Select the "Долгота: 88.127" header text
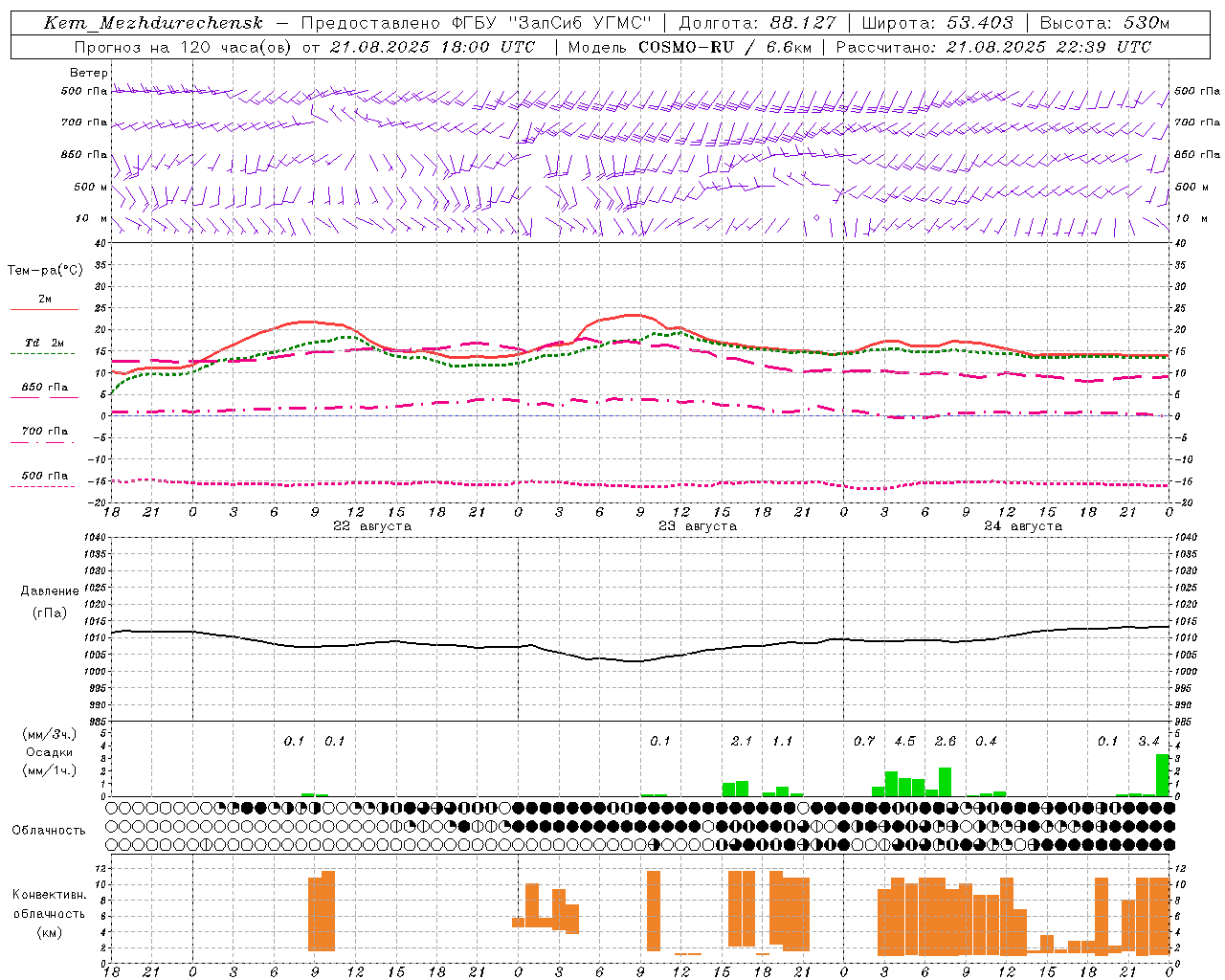Screen dimensions: 1225x980 (x=757, y=23)
